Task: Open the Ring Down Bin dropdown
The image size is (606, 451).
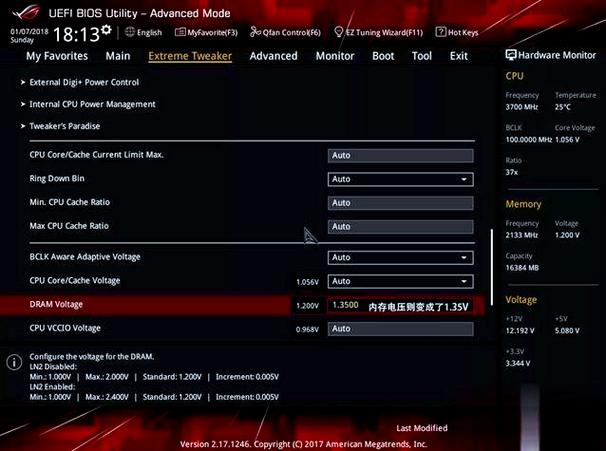Action: click(400, 179)
